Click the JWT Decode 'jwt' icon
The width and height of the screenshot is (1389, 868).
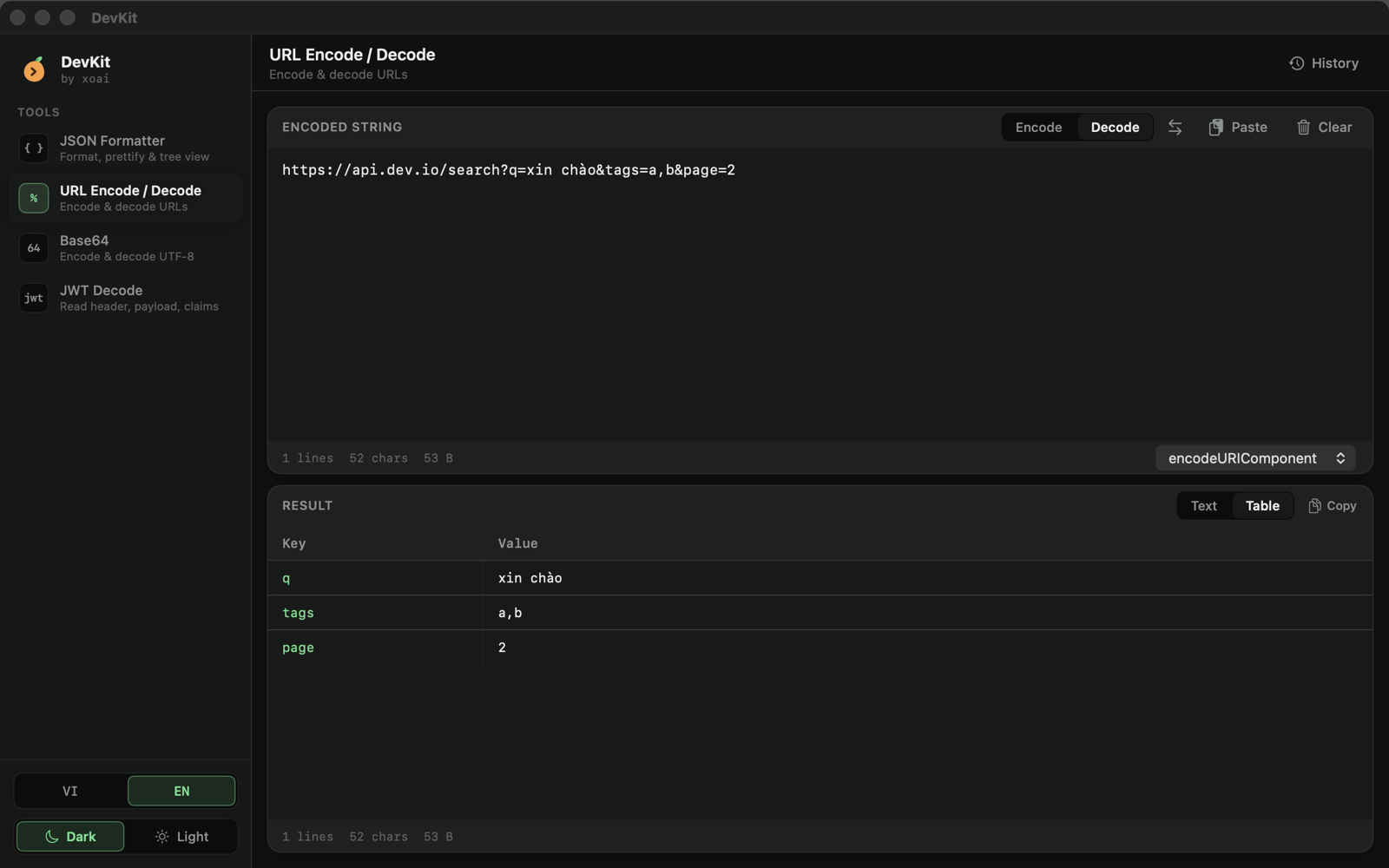tap(34, 298)
